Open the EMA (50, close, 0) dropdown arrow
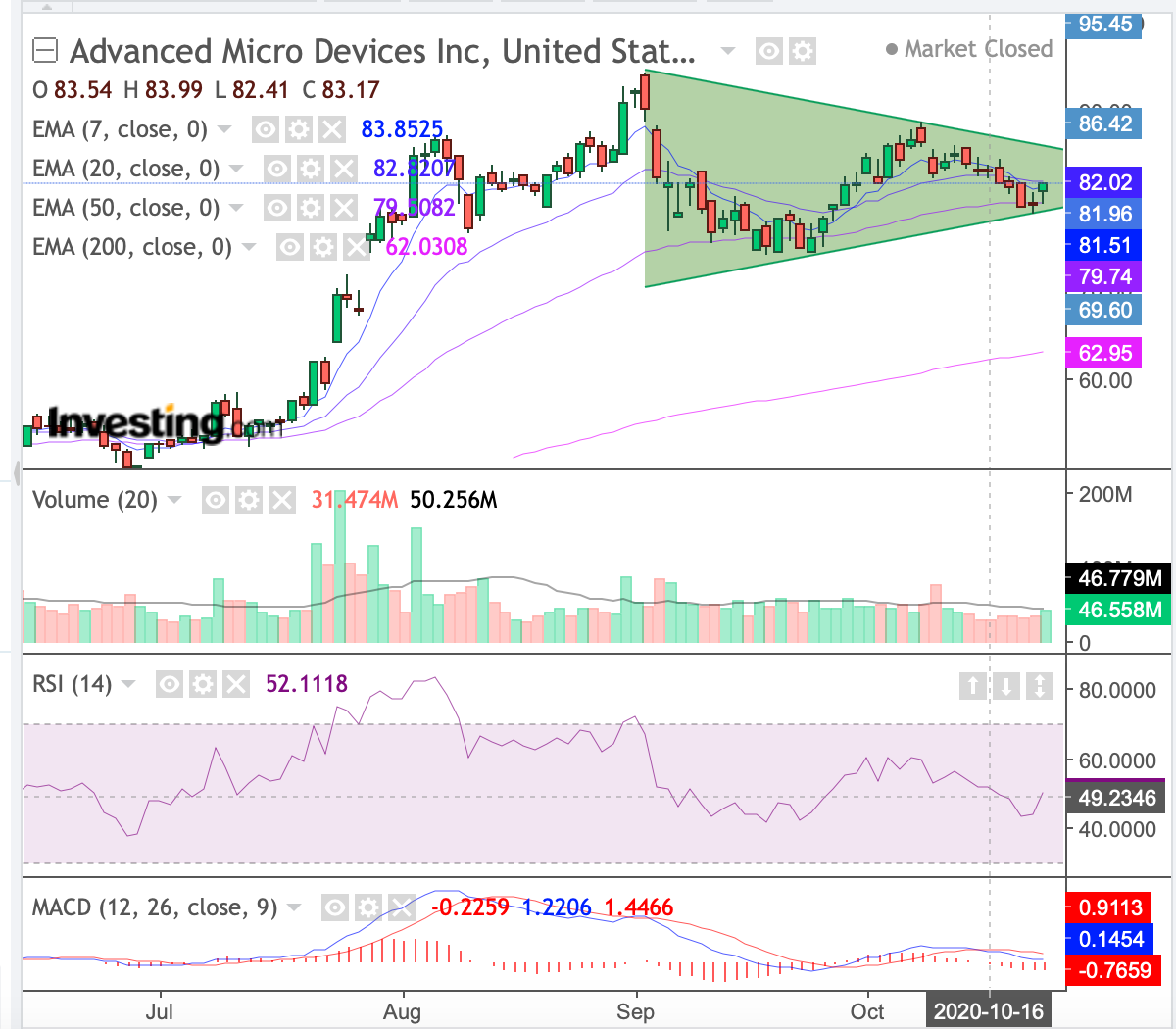Image resolution: width=1176 pixels, height=1029 pixels. click(236, 208)
